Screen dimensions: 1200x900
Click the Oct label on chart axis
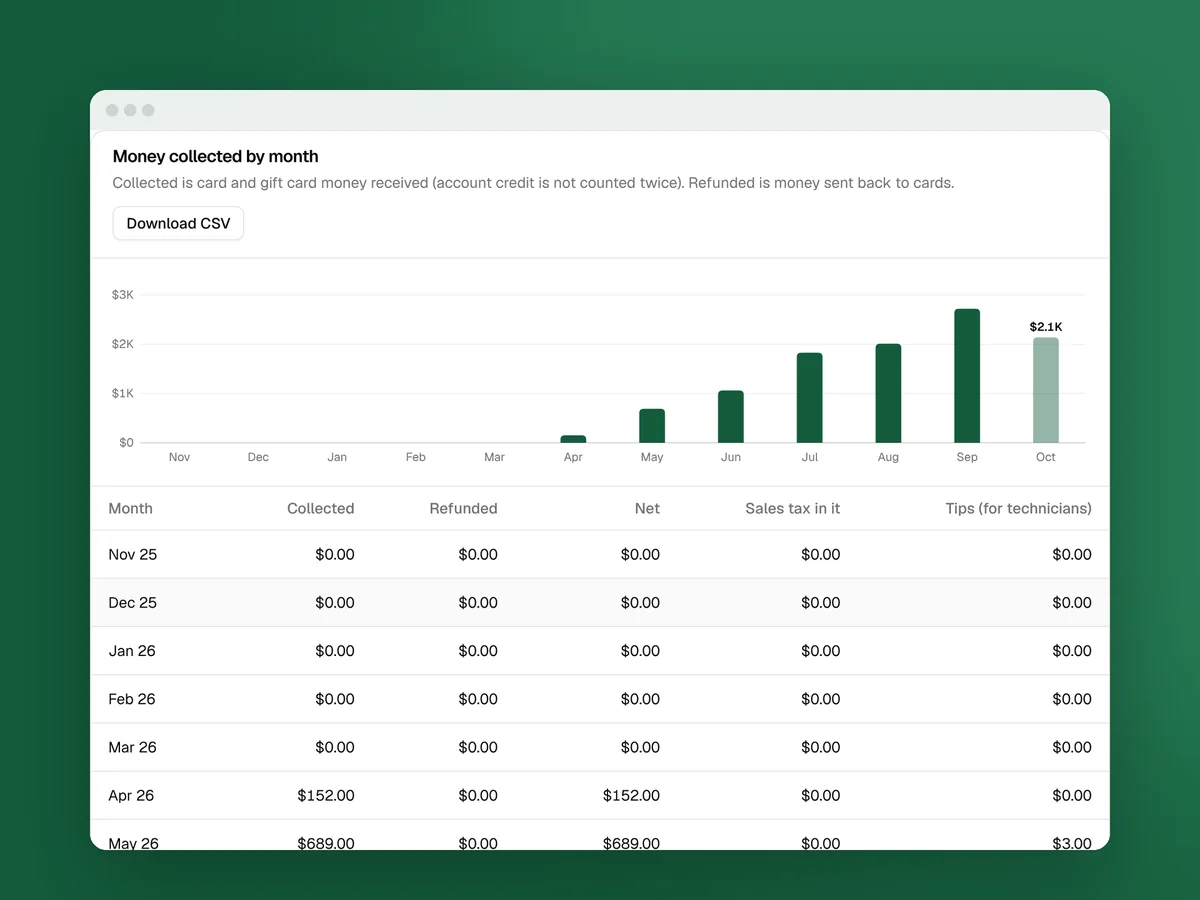point(1046,457)
